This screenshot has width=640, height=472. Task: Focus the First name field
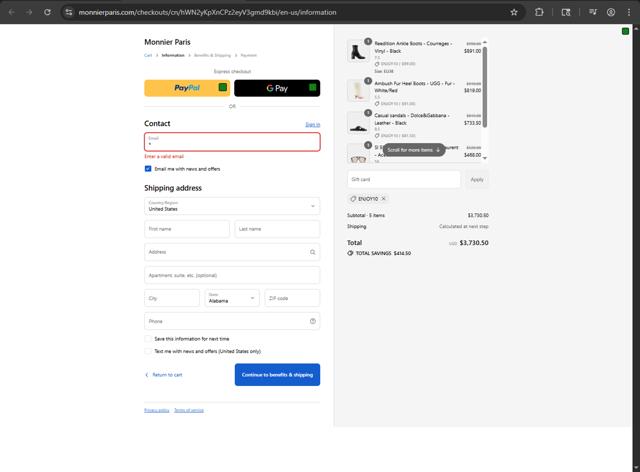click(187, 229)
